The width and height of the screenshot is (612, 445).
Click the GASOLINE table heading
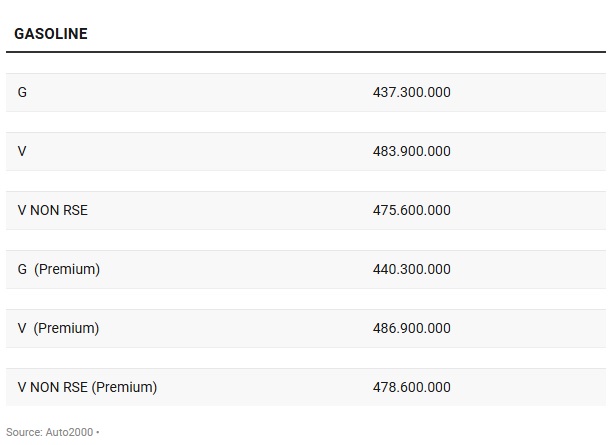point(51,34)
